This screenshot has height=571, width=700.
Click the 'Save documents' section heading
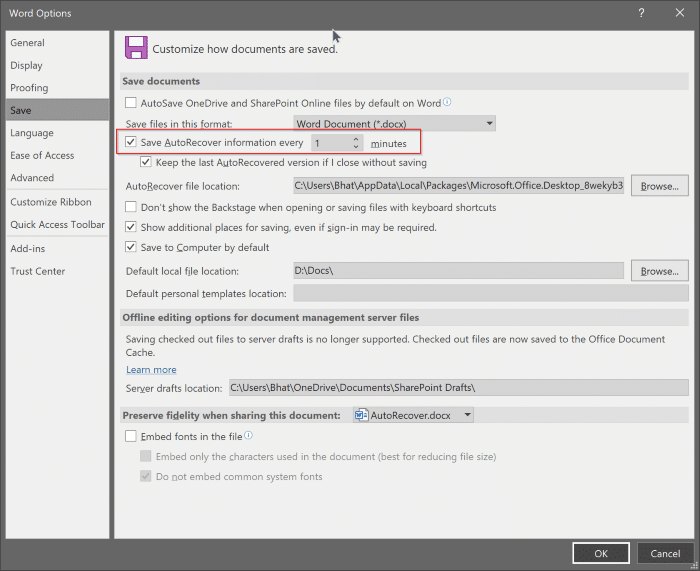pos(161,81)
